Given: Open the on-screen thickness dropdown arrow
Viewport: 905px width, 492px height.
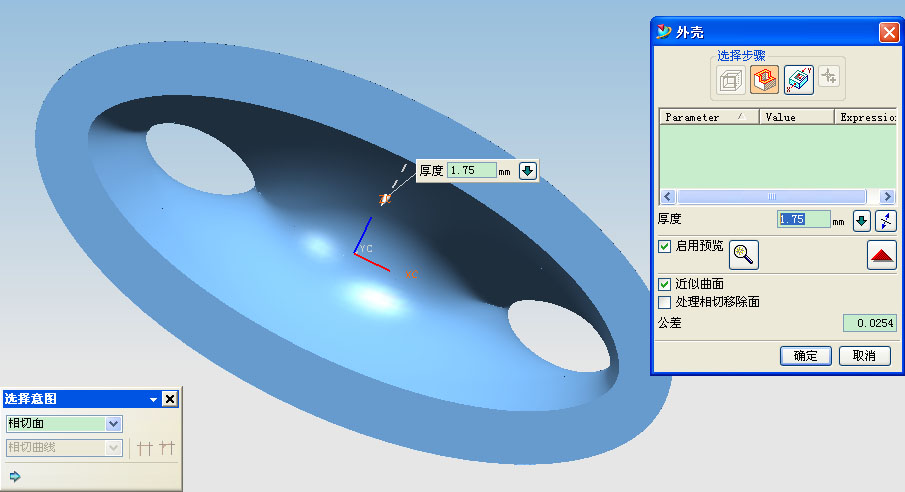Looking at the screenshot, I should (x=528, y=171).
